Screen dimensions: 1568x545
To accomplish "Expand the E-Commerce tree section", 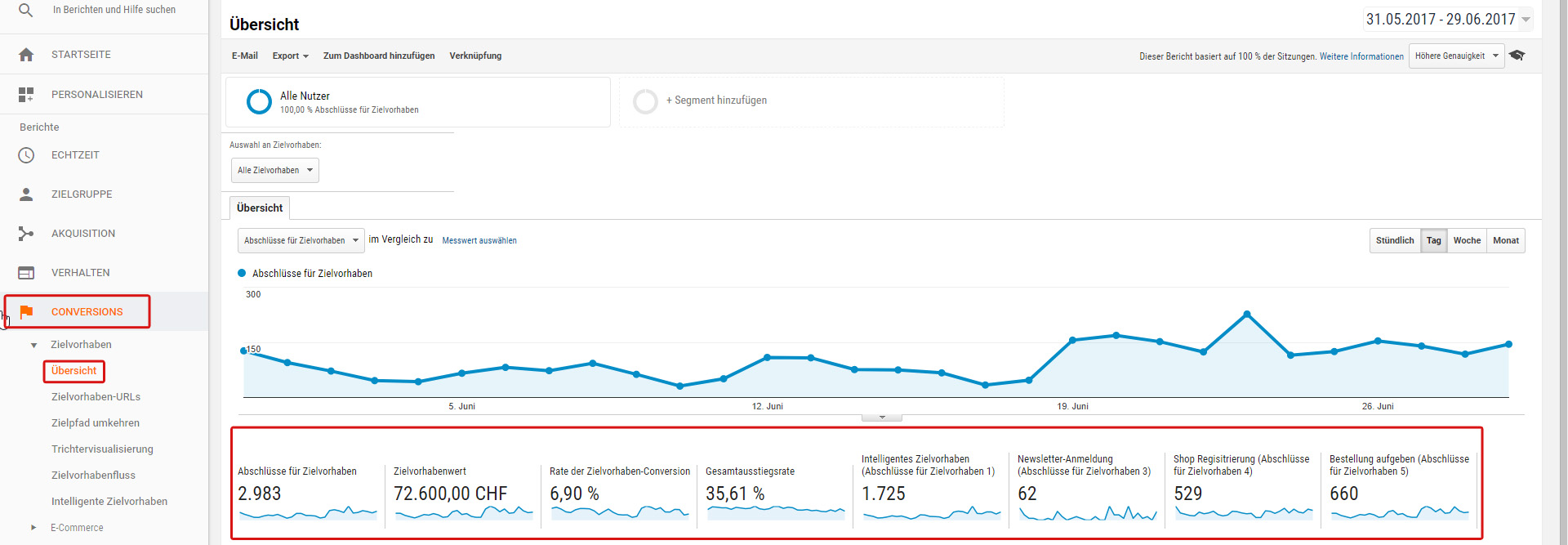I will coord(33,528).
